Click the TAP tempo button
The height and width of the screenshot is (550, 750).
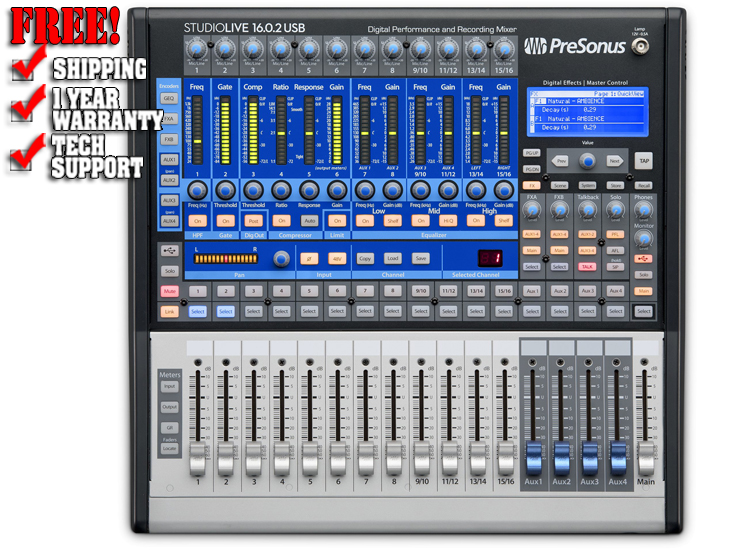(x=644, y=161)
